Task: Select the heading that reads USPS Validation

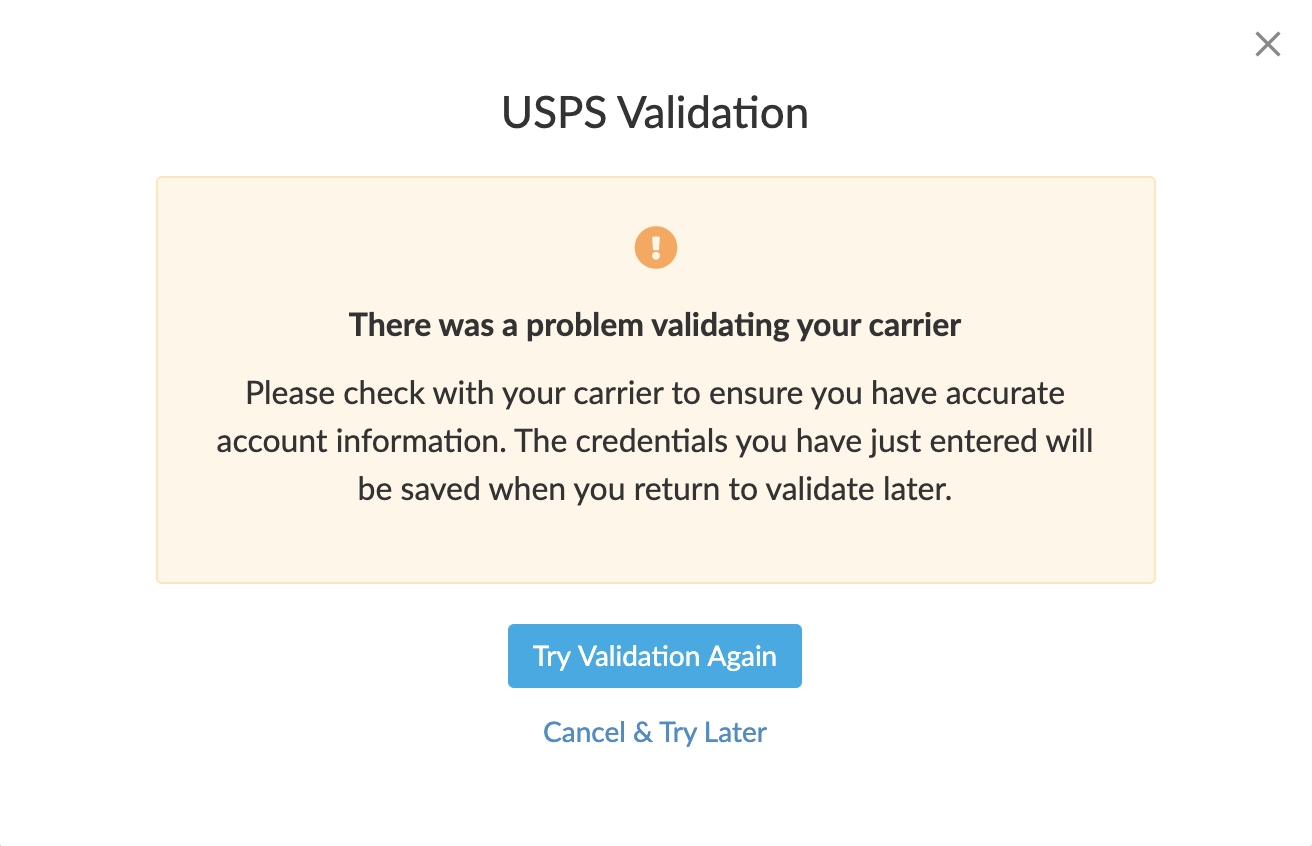Action: pyautogui.click(x=655, y=113)
